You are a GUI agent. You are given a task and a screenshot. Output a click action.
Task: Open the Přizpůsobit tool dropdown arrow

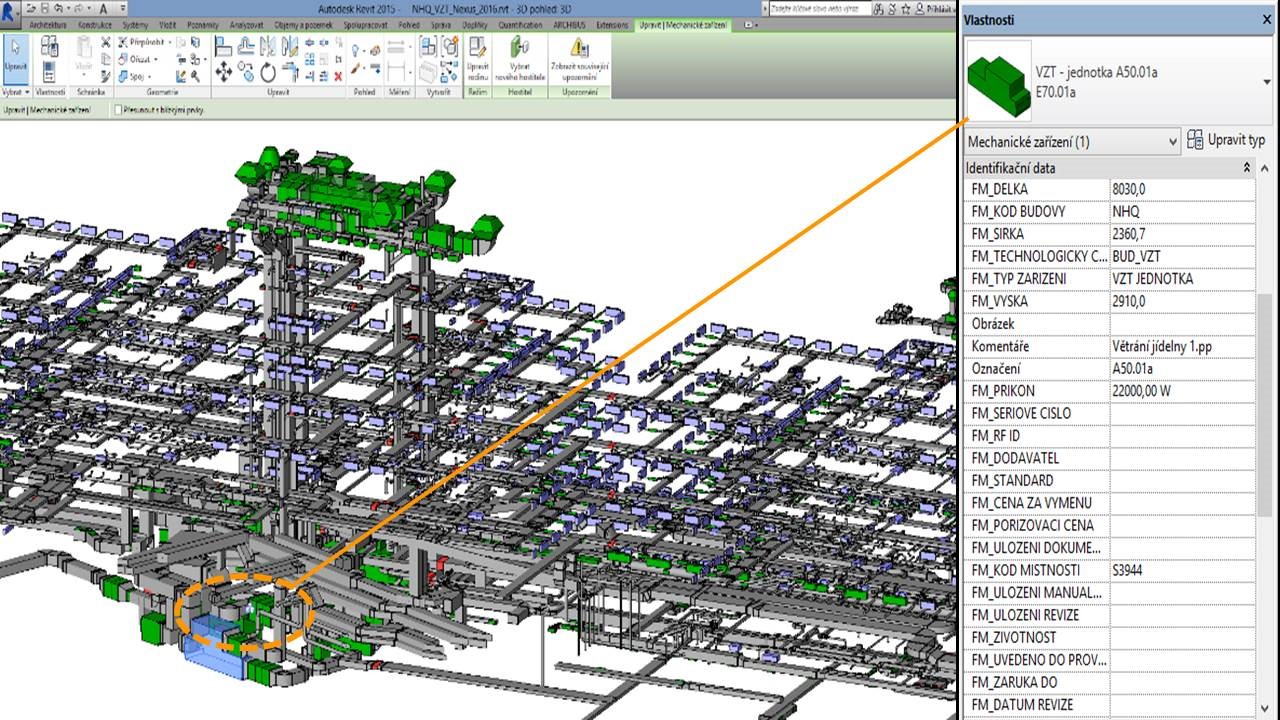coord(169,42)
